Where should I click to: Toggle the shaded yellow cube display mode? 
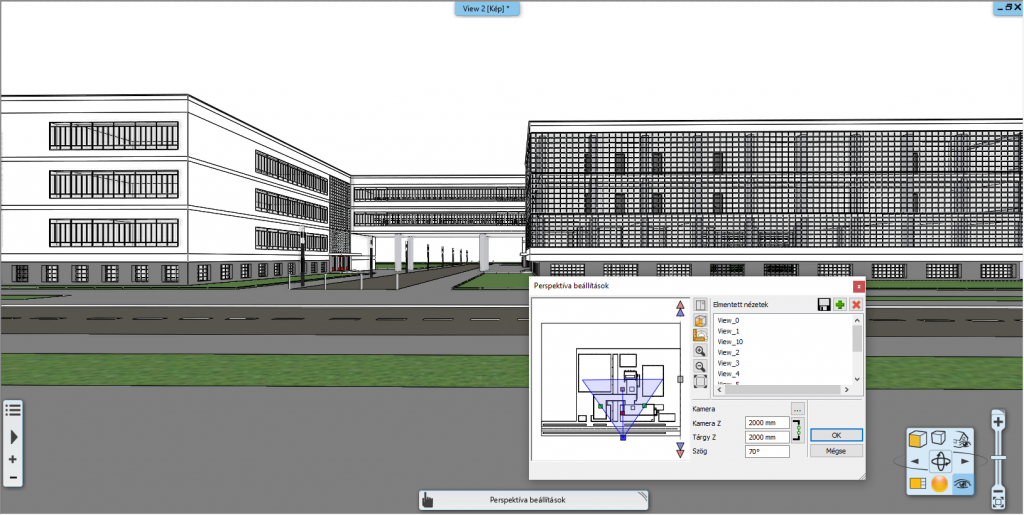click(917, 437)
